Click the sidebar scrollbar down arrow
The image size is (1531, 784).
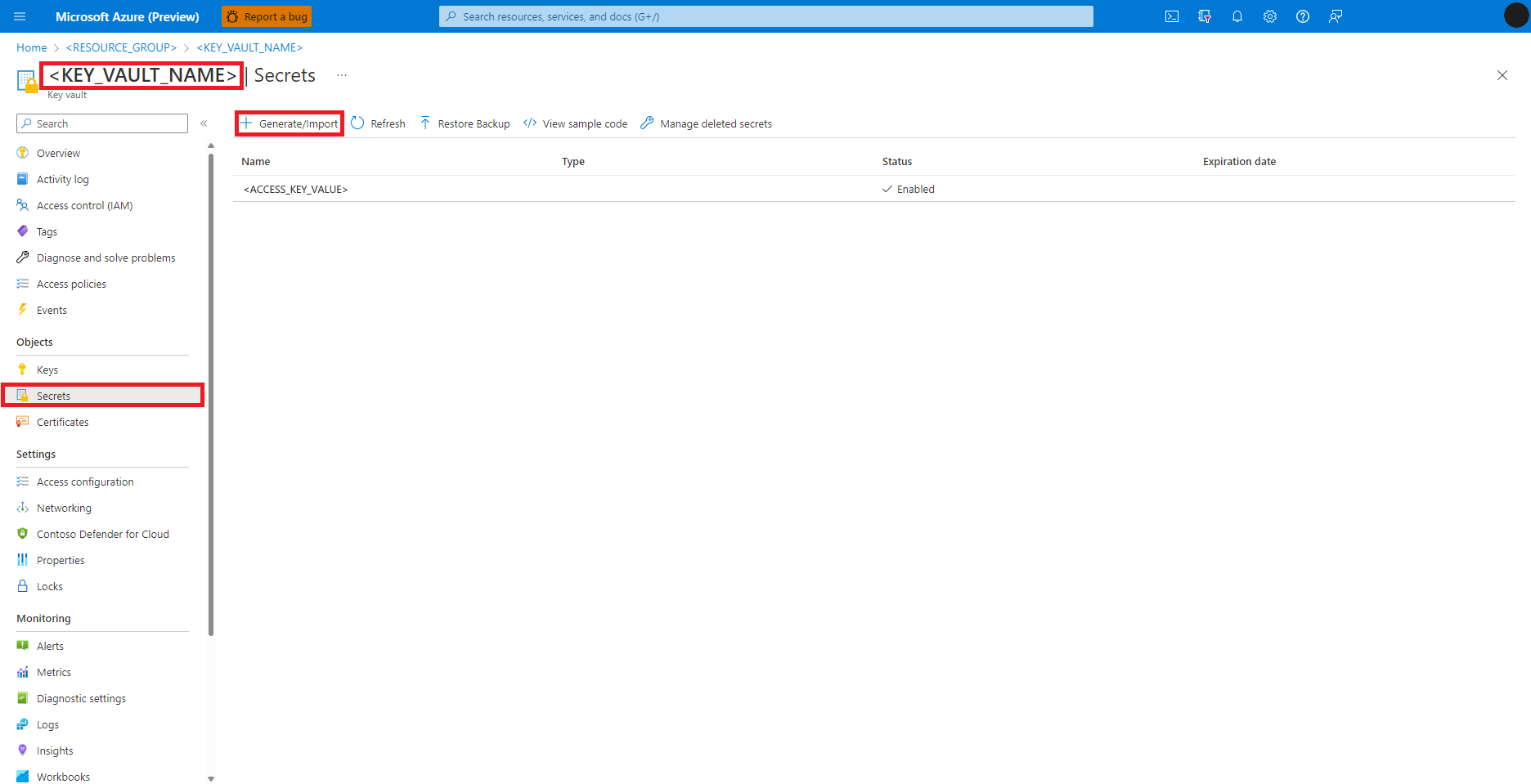point(210,777)
